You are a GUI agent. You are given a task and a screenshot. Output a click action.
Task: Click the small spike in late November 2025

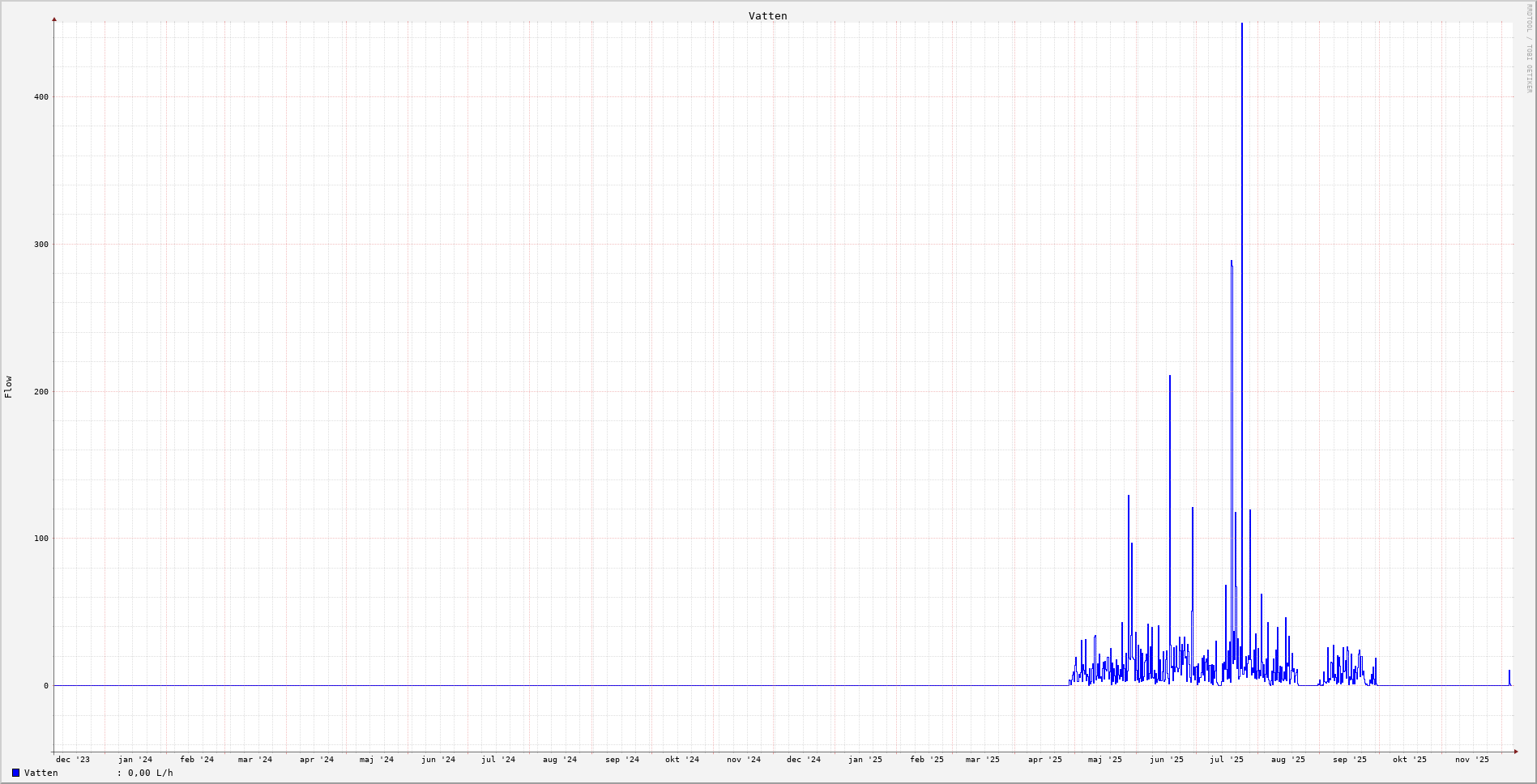1509,671
